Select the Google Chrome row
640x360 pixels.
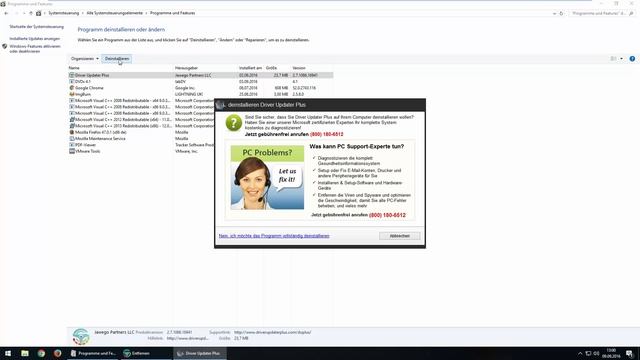pos(200,88)
